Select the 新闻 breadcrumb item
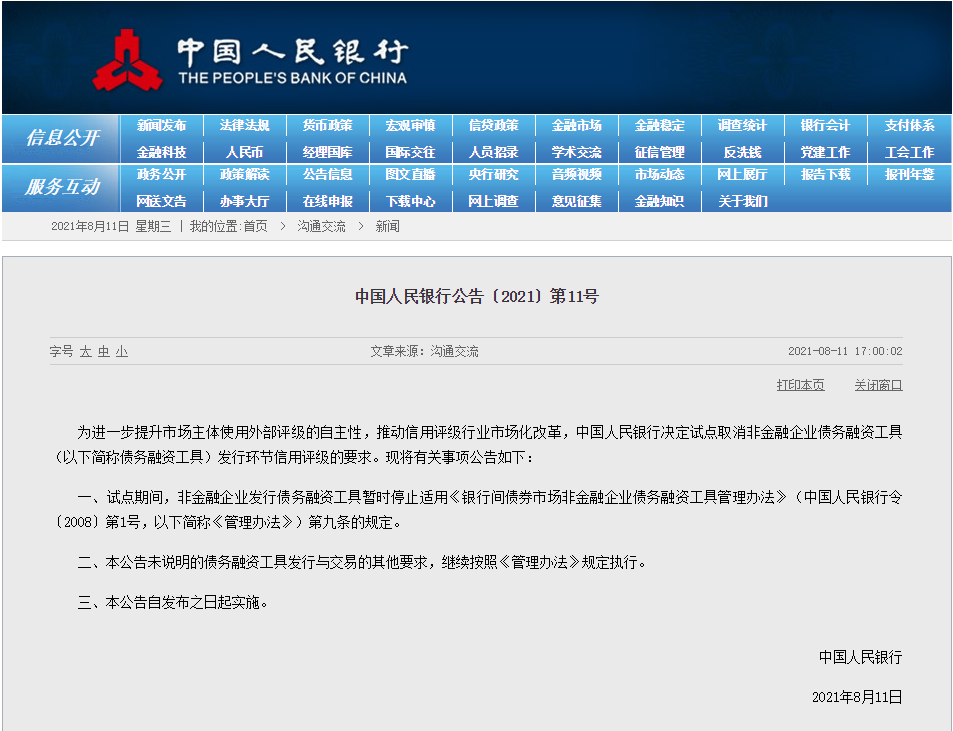This screenshot has height=731, width=953. coord(387,227)
